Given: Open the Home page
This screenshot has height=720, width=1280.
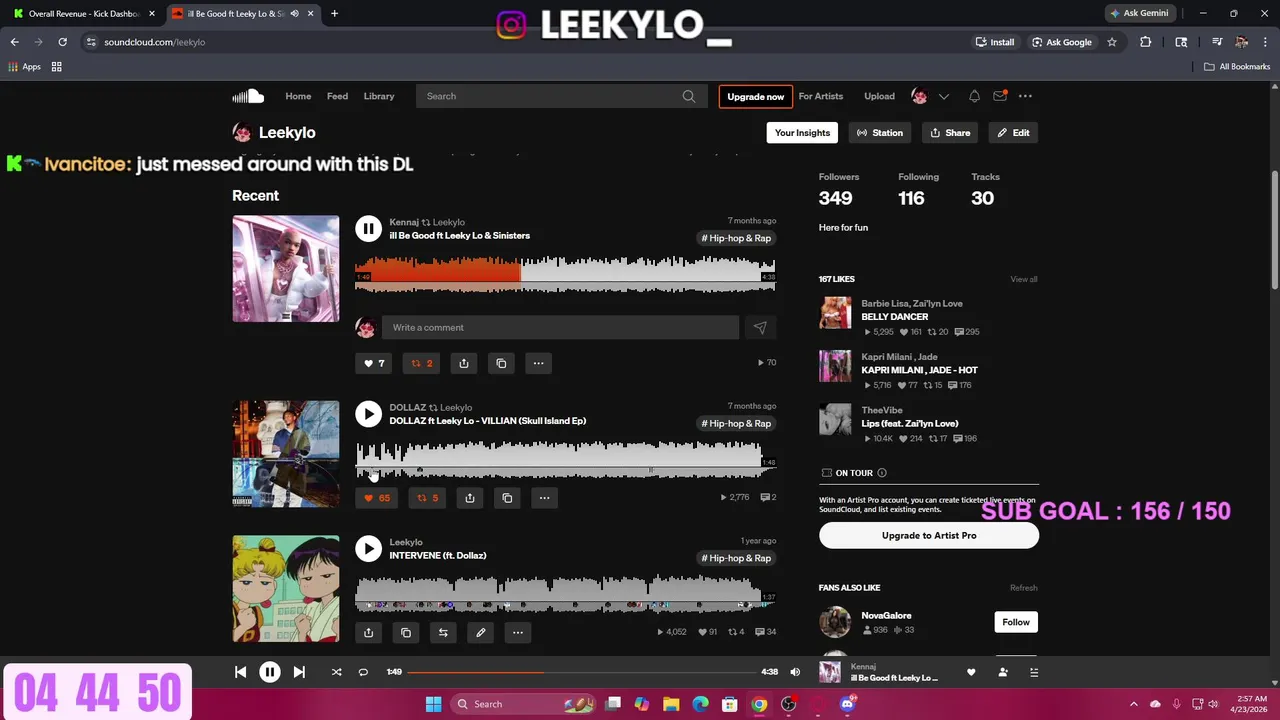Looking at the screenshot, I should coord(298,96).
